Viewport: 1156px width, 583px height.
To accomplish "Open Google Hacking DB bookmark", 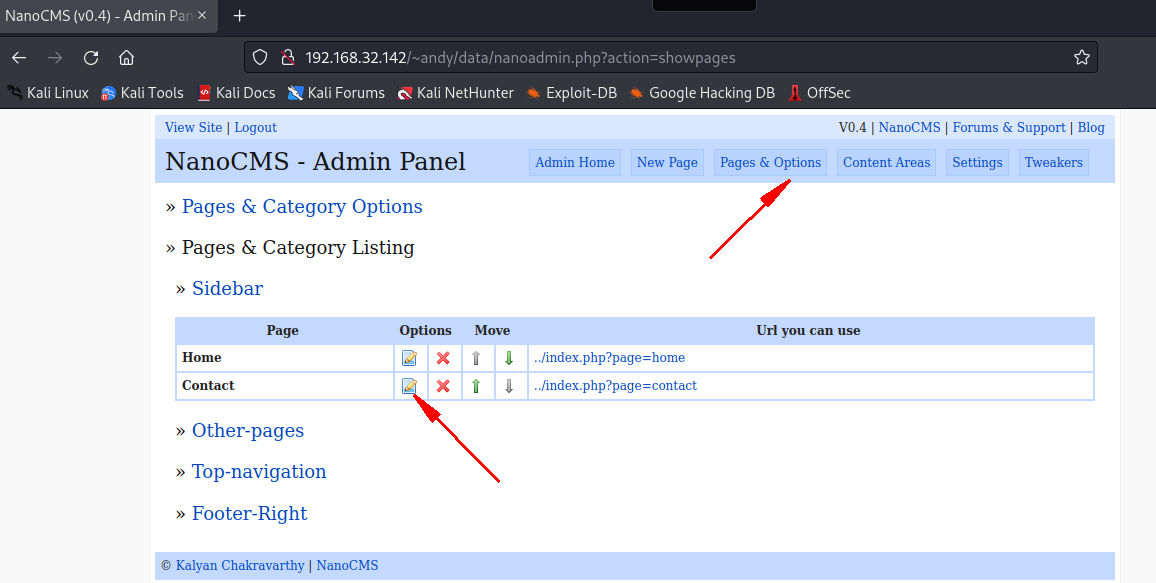I will (x=702, y=93).
